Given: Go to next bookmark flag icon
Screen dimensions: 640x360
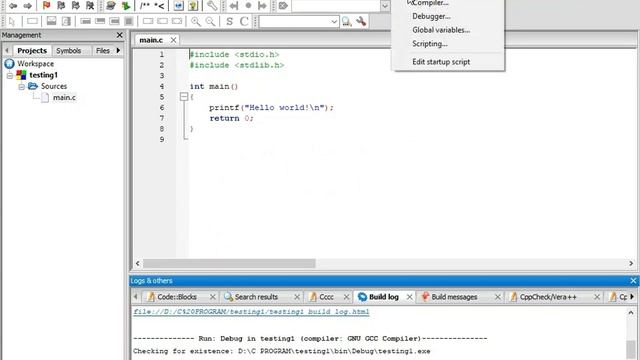Looking at the screenshot, I should pos(76,5).
